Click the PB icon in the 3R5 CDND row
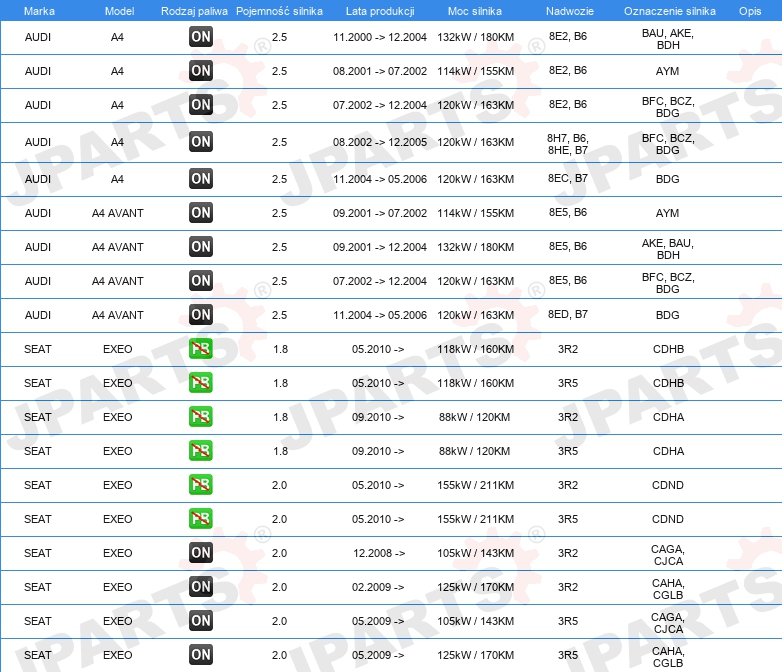 [x=201, y=518]
